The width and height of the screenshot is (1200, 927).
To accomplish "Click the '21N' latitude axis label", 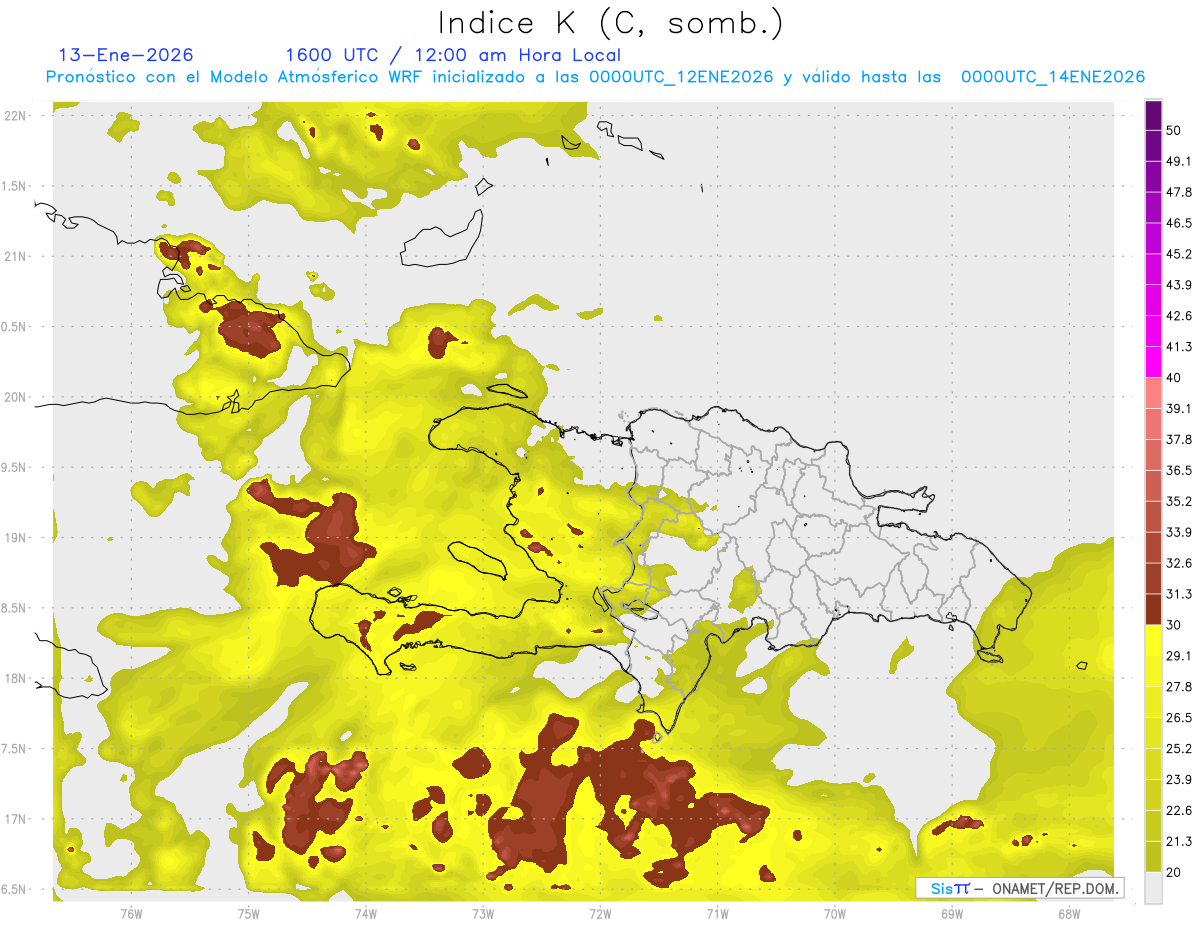I will coord(16,256).
